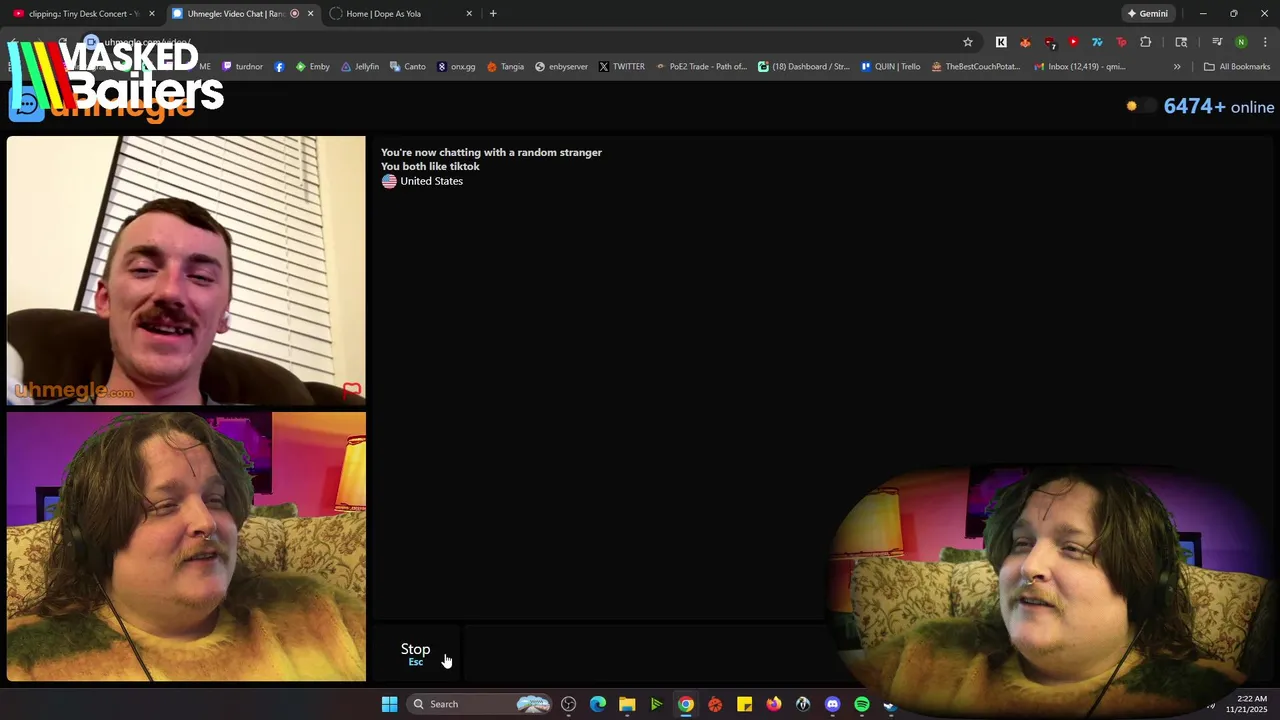The height and width of the screenshot is (720, 1280).
Task: Open the (18) Dashboard bookmark
Action: coord(803,67)
